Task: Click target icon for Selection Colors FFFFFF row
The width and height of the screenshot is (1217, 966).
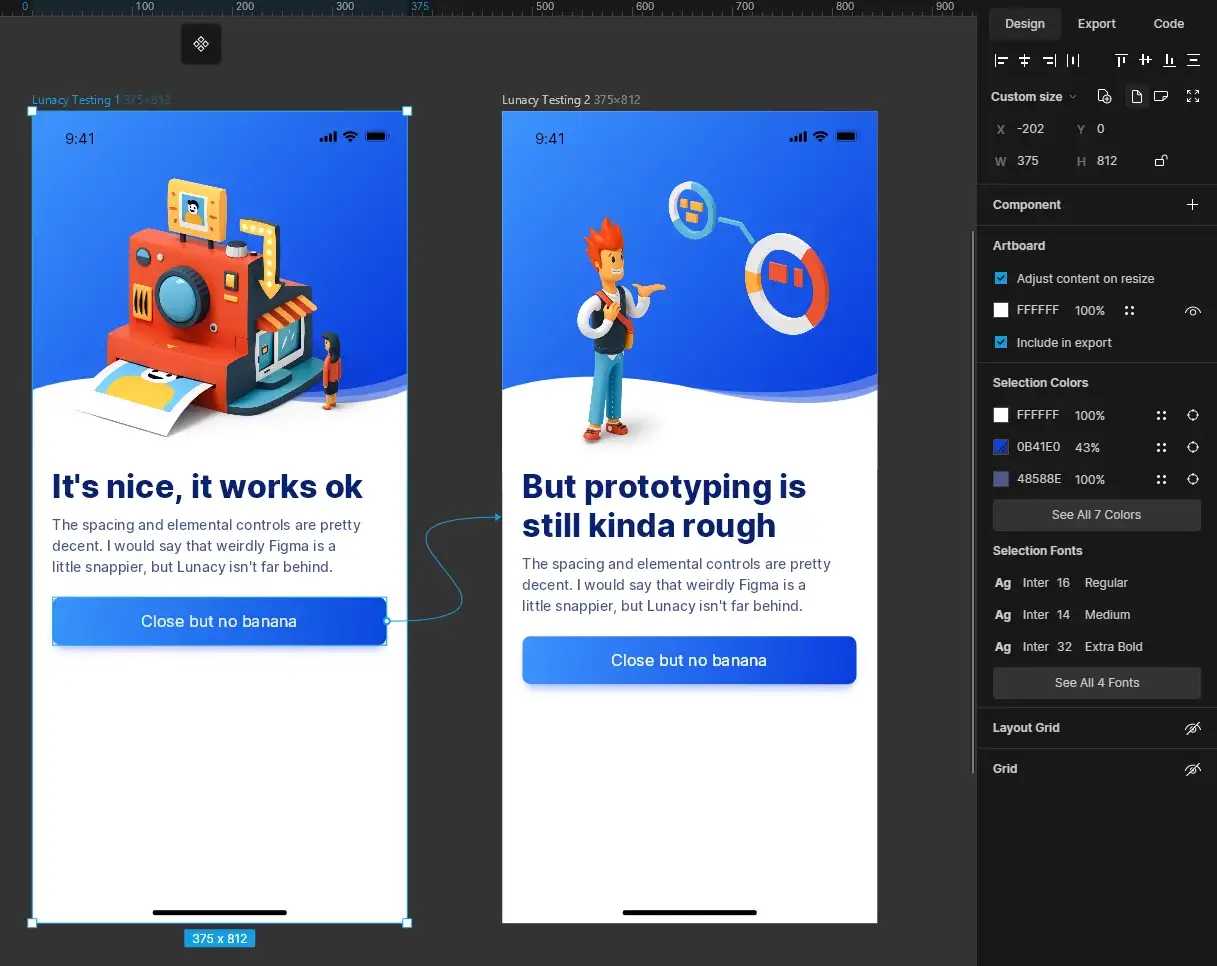Action: pos(1193,416)
